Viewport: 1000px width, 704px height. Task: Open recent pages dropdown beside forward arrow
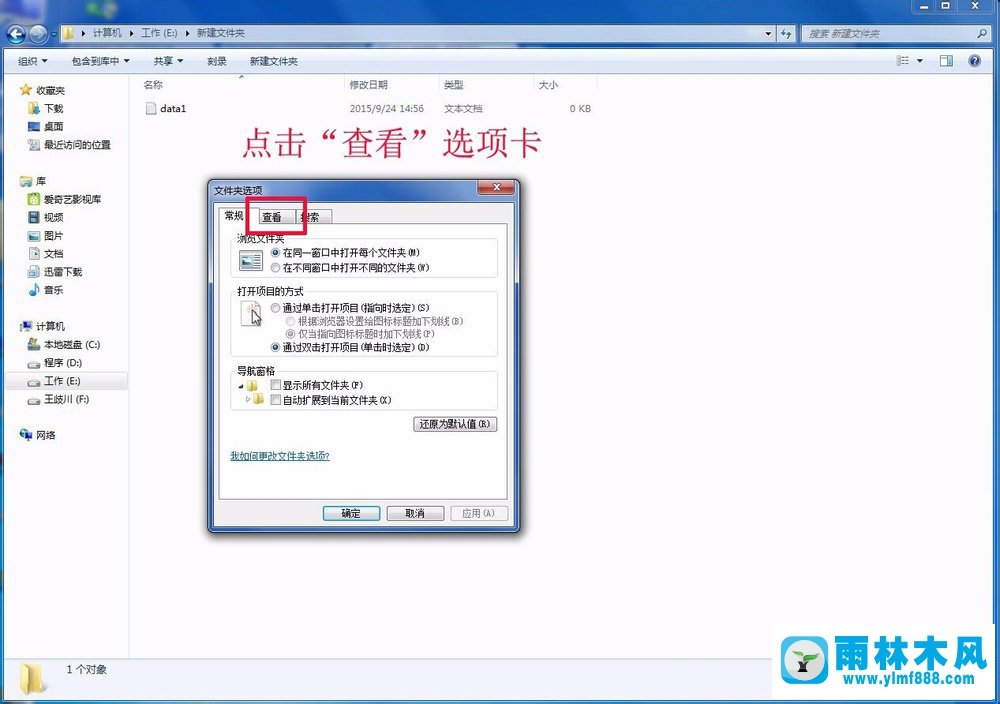click(x=54, y=34)
